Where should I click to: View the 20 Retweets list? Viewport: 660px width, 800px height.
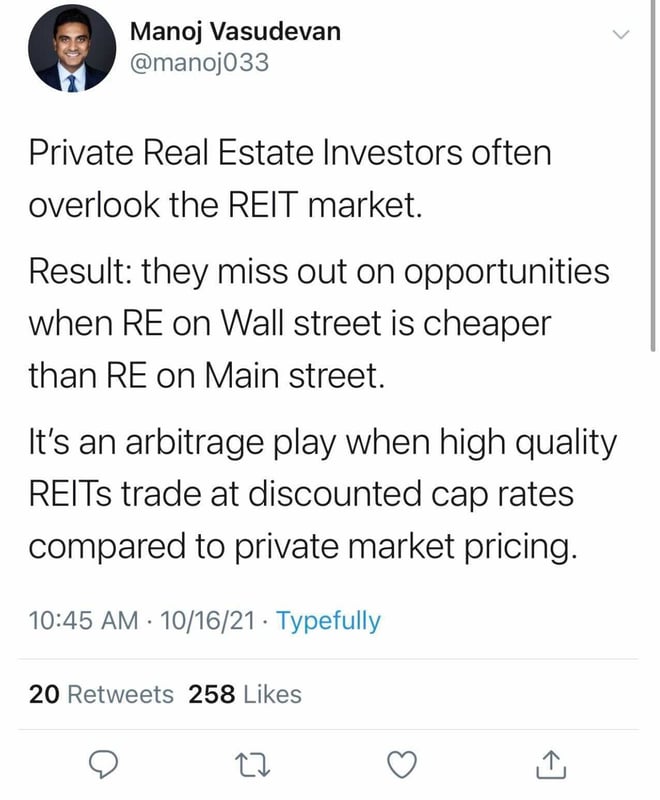click(101, 694)
